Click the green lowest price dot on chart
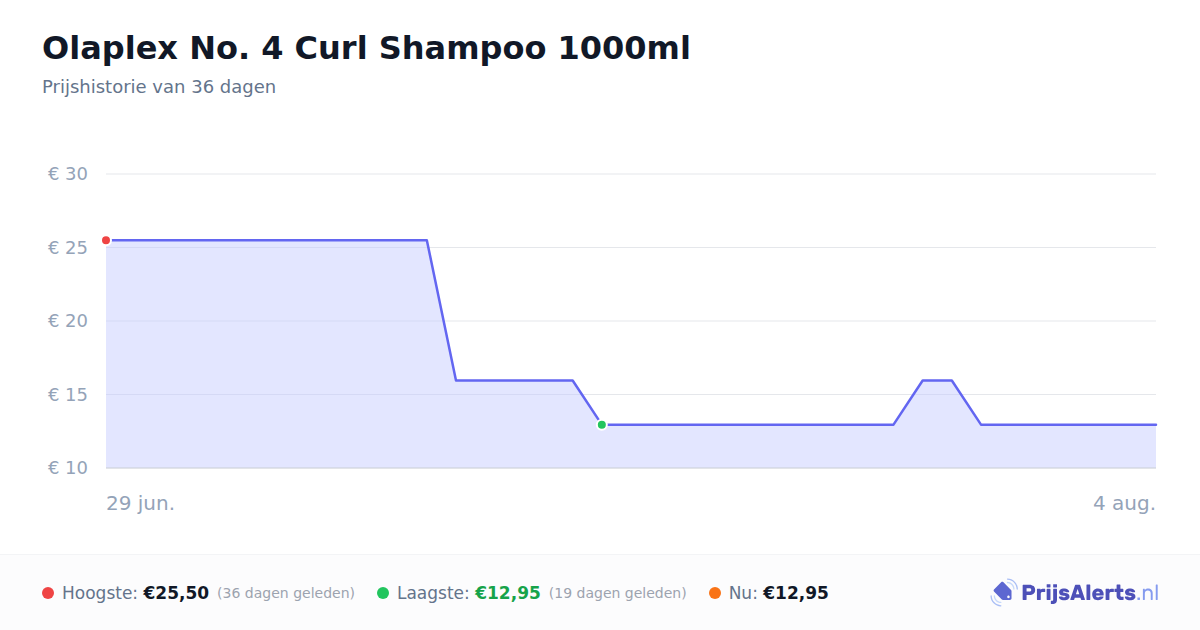1200x630 pixels. (602, 425)
